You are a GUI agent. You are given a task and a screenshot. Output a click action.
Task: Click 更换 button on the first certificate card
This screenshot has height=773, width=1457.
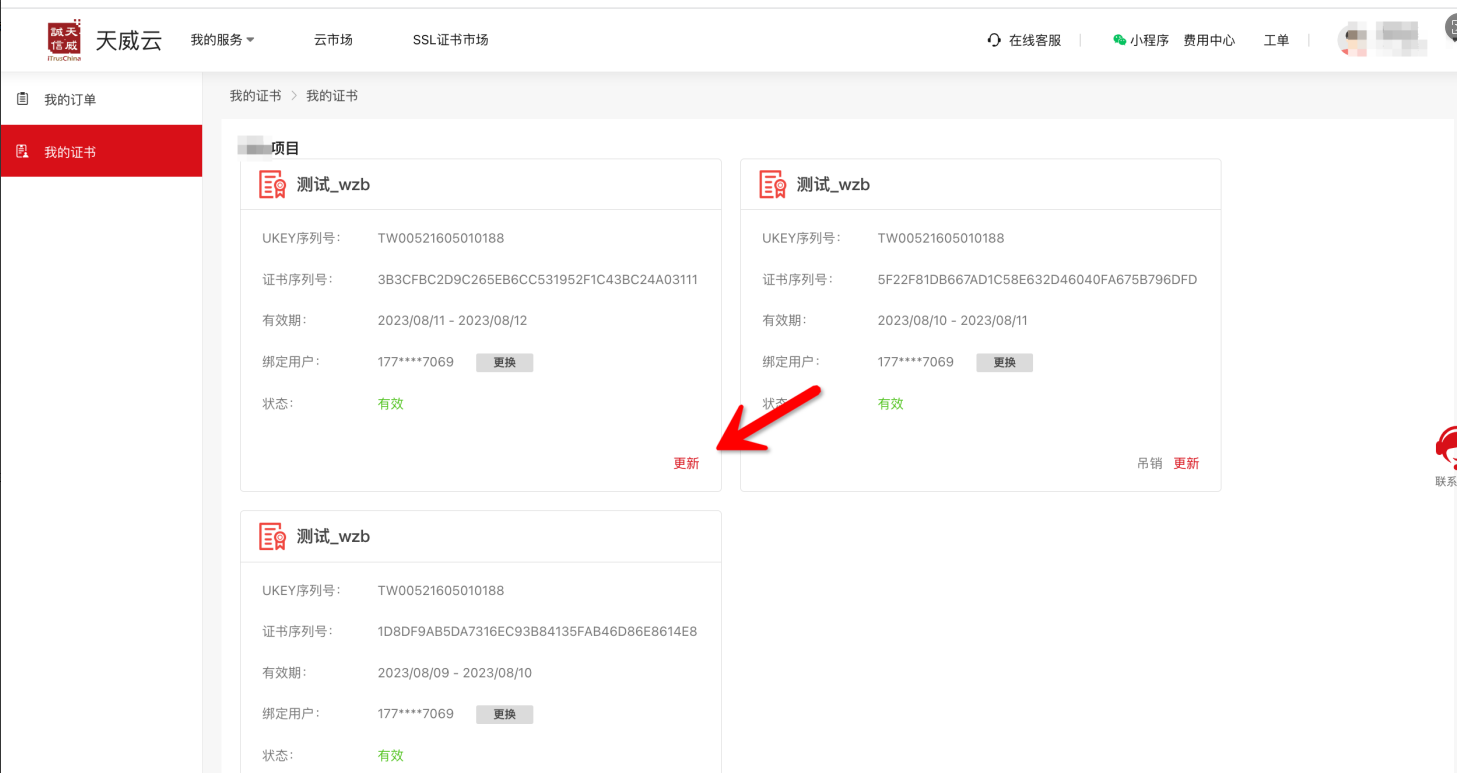point(504,362)
